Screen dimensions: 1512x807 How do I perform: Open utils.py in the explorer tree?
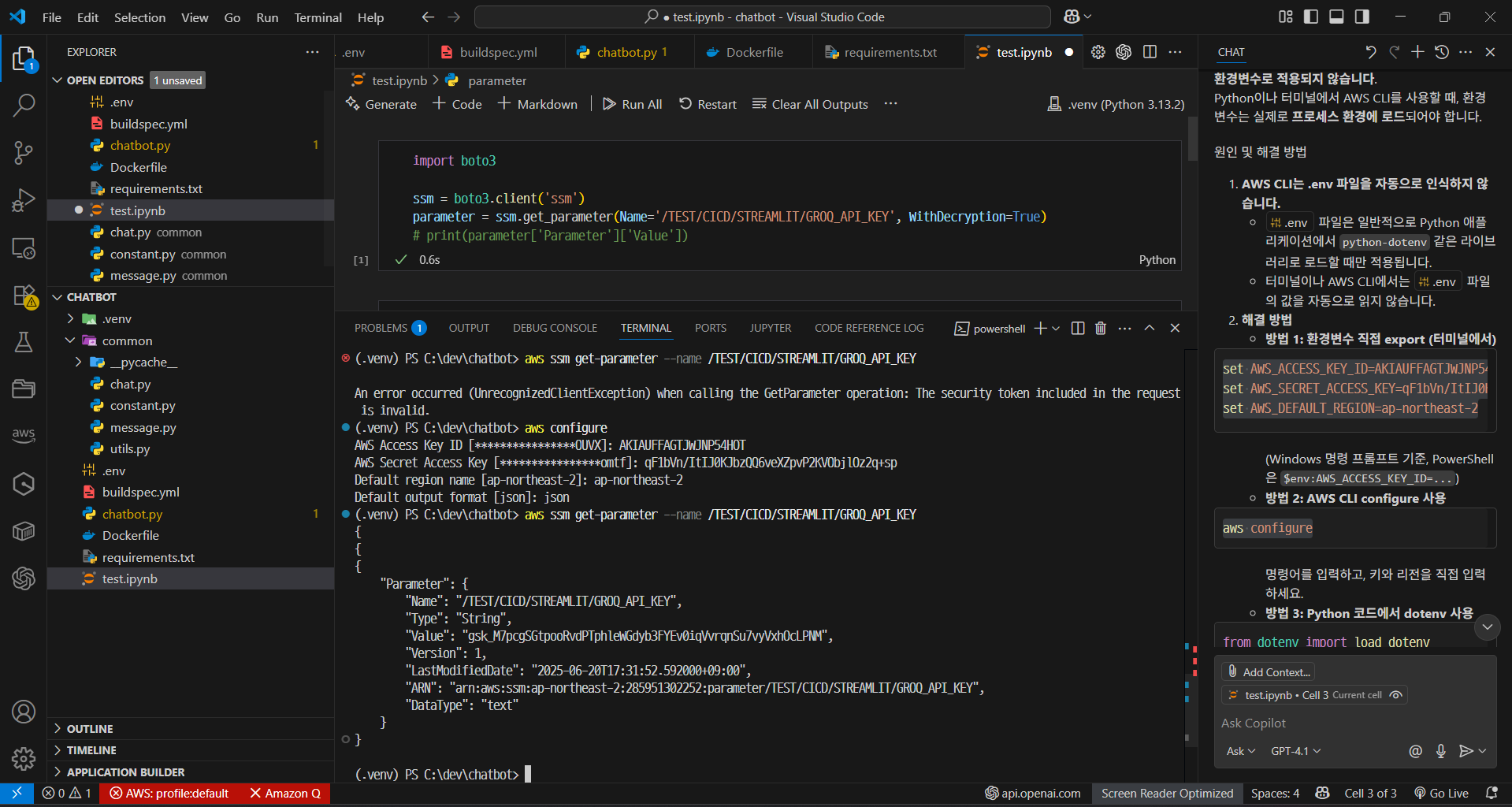pos(129,448)
